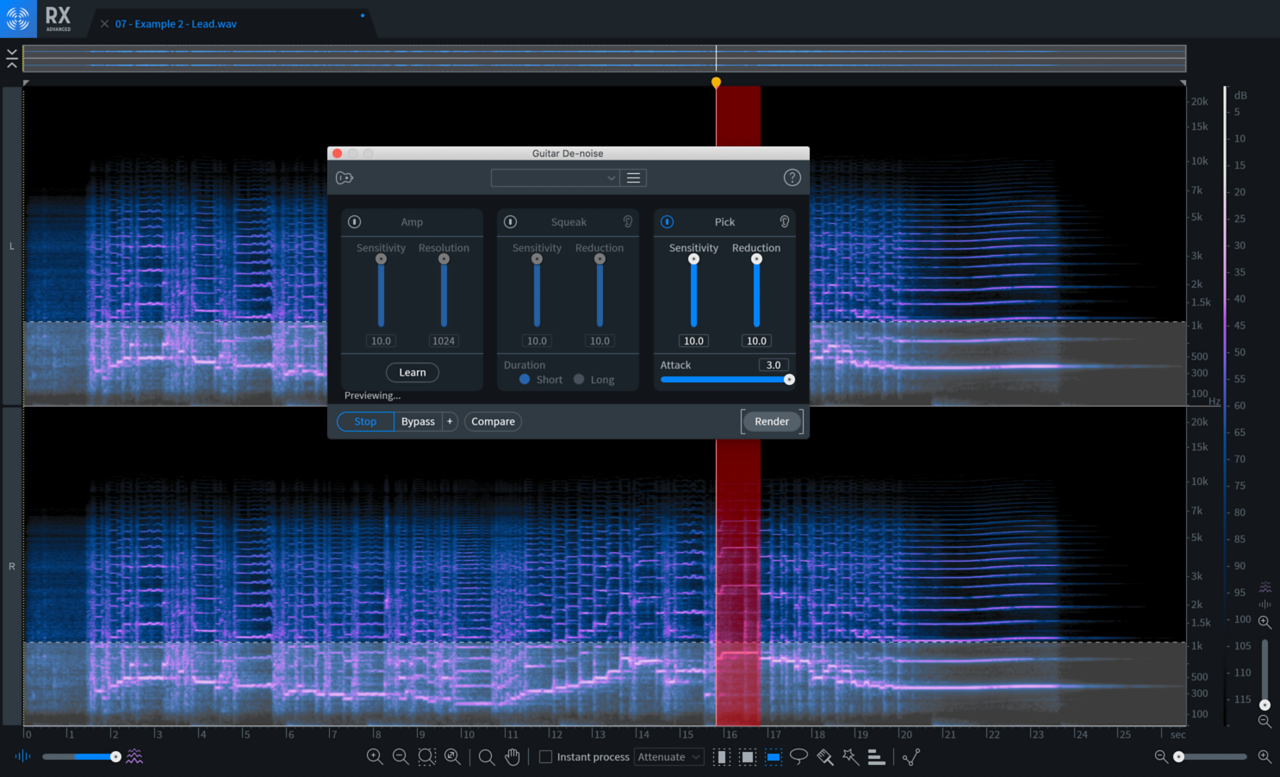Collapse the waveform overview strip
Screen dimensions: 1280x777
[12, 58]
